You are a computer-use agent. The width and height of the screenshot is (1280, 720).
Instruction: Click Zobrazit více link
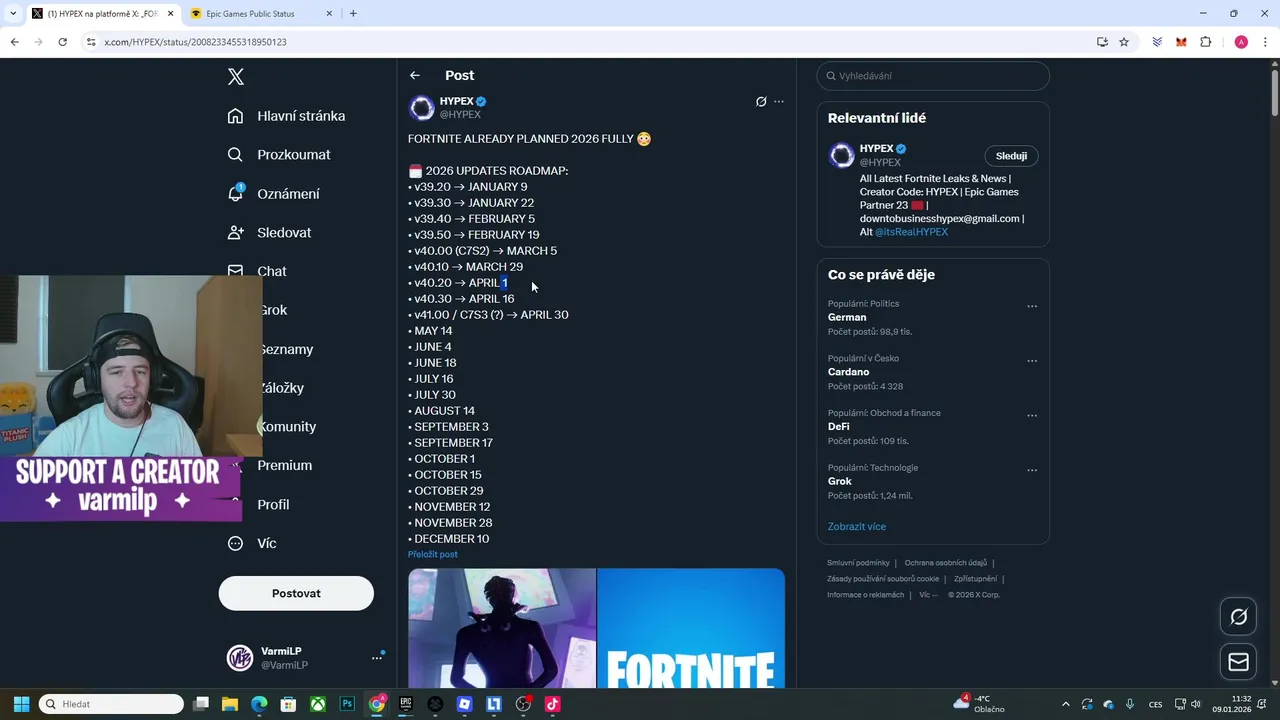(x=857, y=527)
